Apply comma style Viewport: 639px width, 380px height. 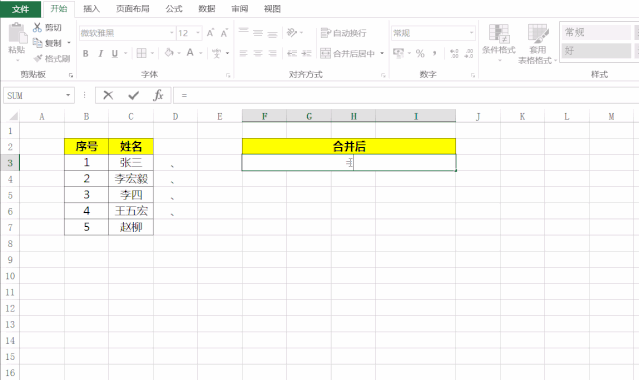435,53
